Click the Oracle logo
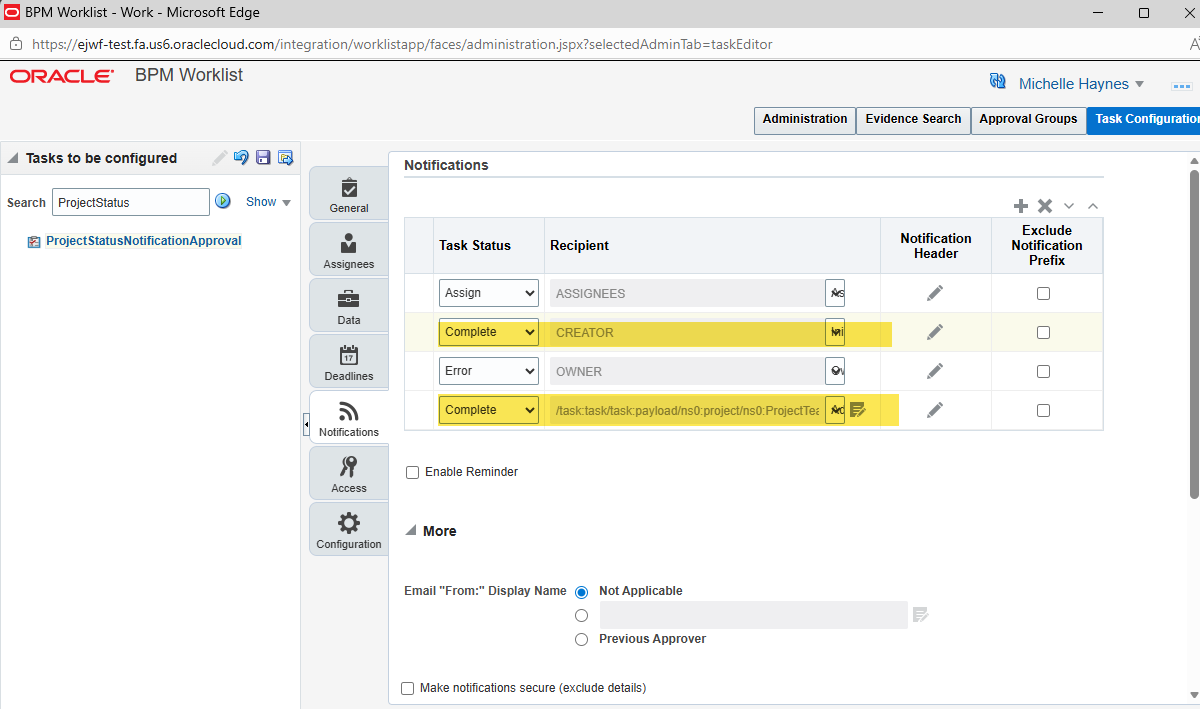Screen dimensions: 1200x709 tap(62, 76)
